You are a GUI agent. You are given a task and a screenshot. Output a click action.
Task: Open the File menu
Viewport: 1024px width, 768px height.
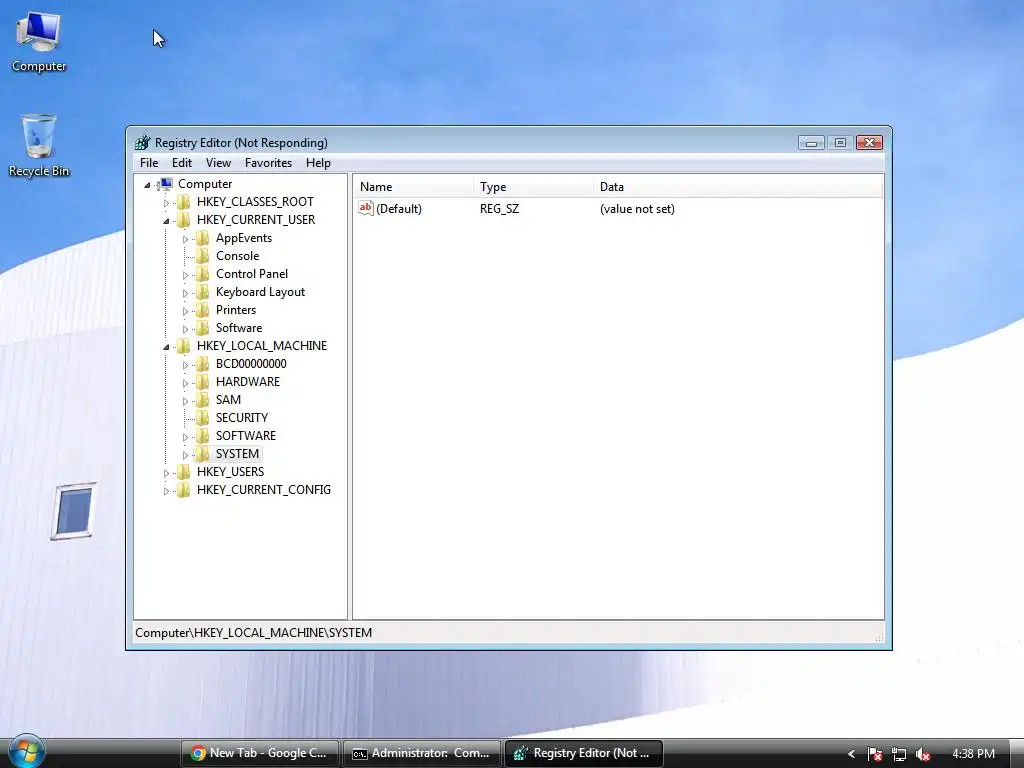point(149,163)
